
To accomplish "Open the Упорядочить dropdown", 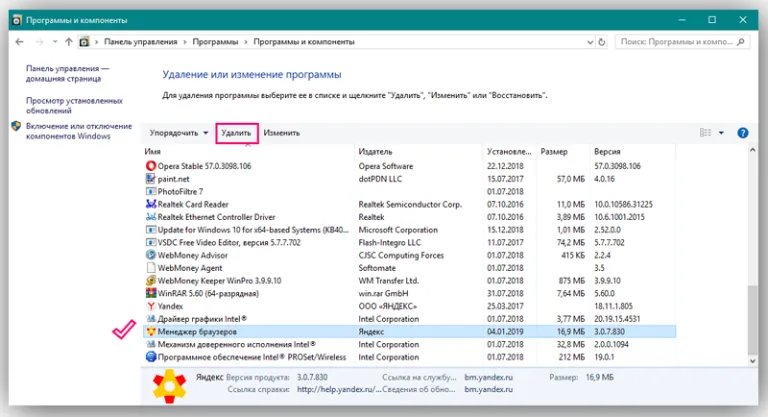I will (x=179, y=133).
